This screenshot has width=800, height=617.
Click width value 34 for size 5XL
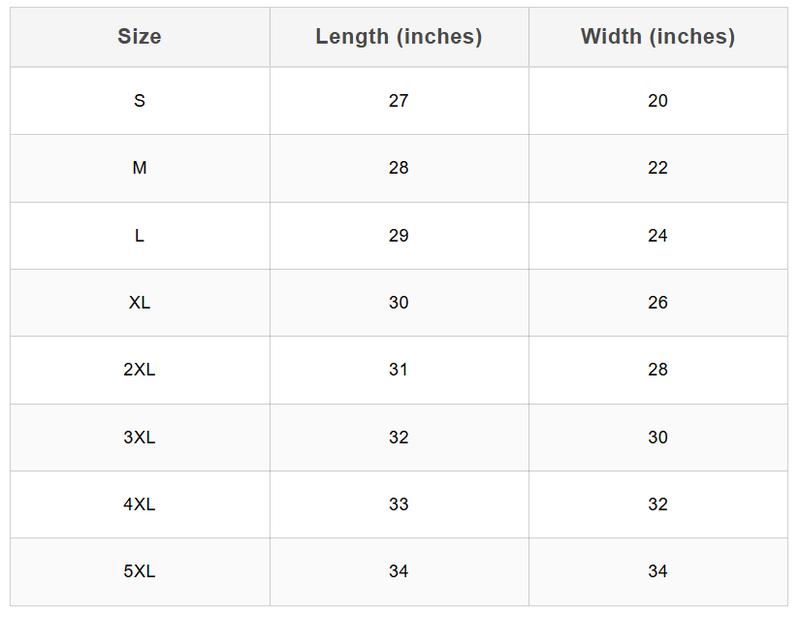point(657,572)
